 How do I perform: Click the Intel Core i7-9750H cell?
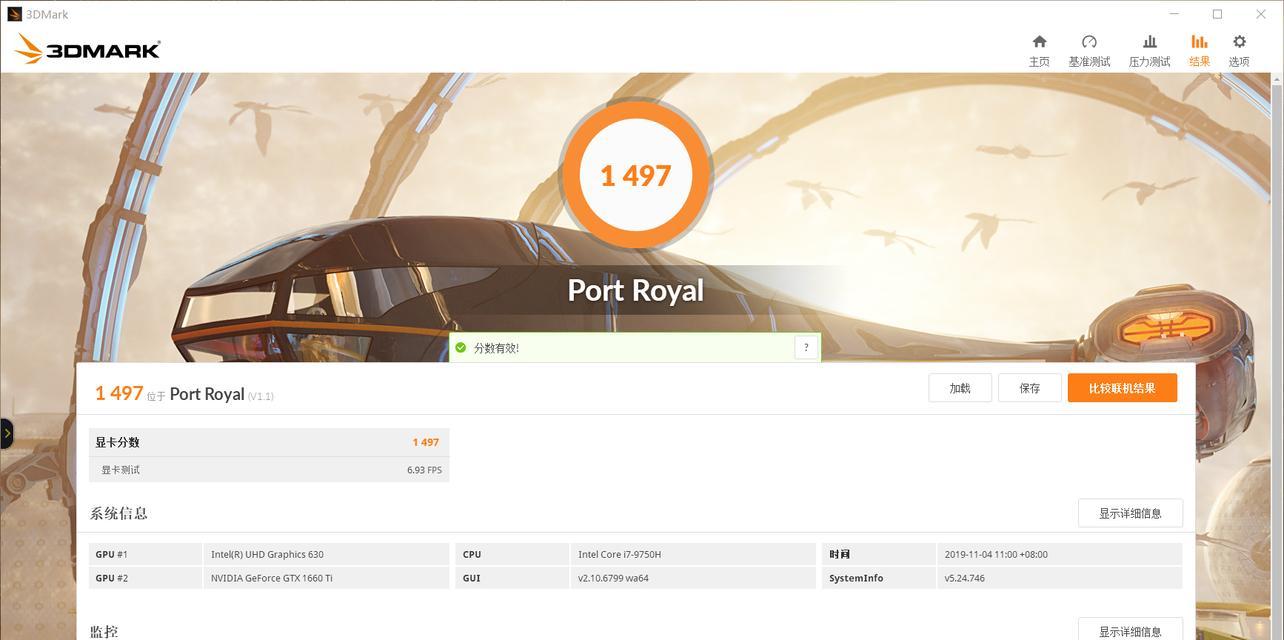(x=693, y=554)
